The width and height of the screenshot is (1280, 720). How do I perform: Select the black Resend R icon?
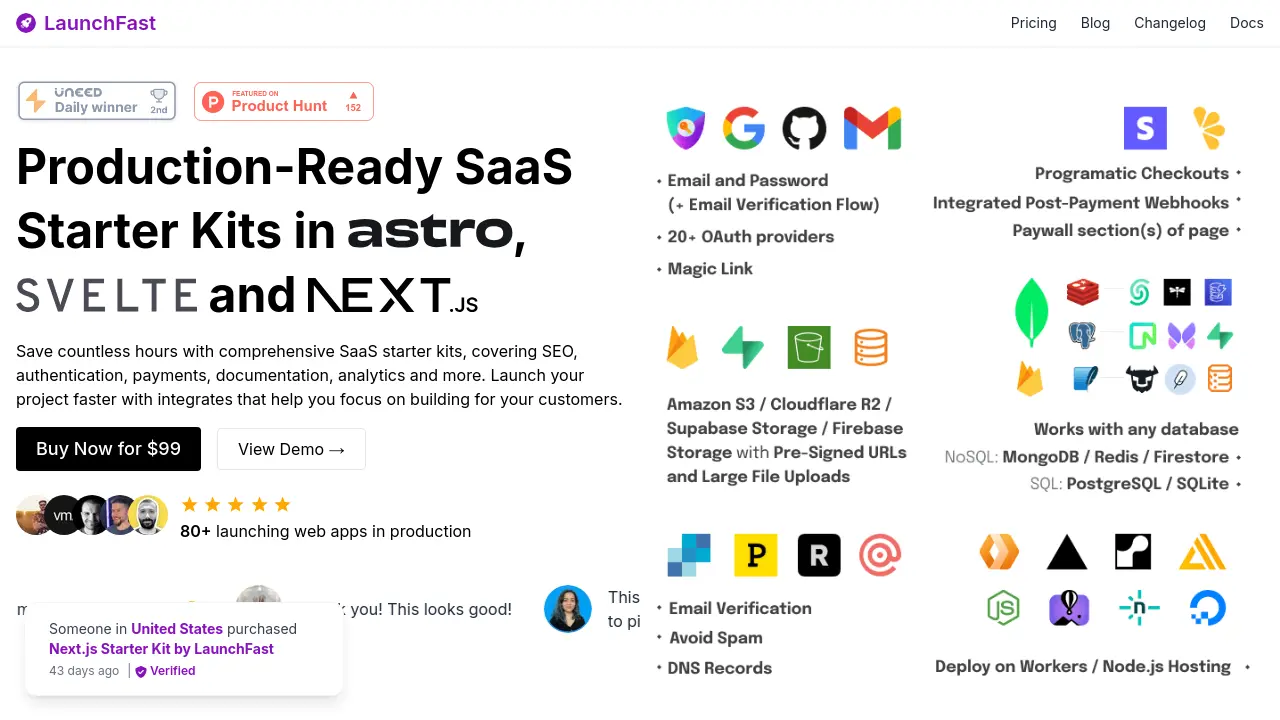[819, 555]
